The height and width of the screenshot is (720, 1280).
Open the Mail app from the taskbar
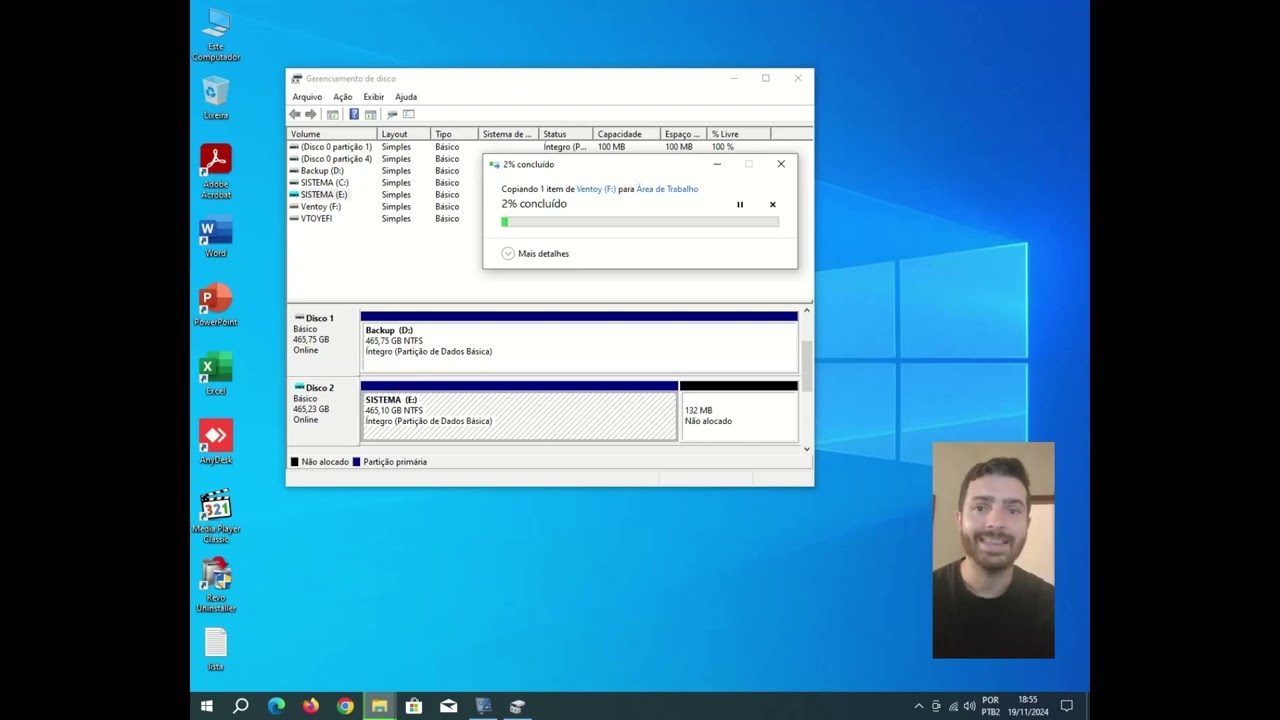tap(448, 706)
